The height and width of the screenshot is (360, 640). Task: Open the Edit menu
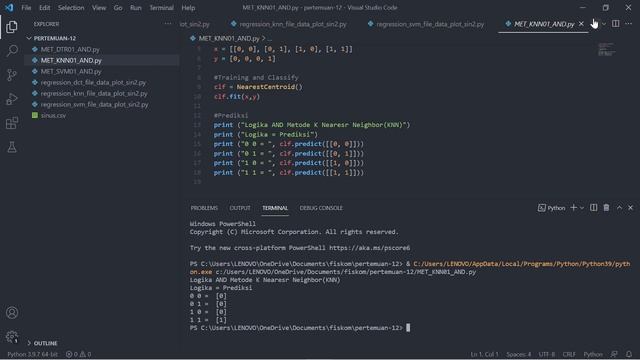click(44, 7)
